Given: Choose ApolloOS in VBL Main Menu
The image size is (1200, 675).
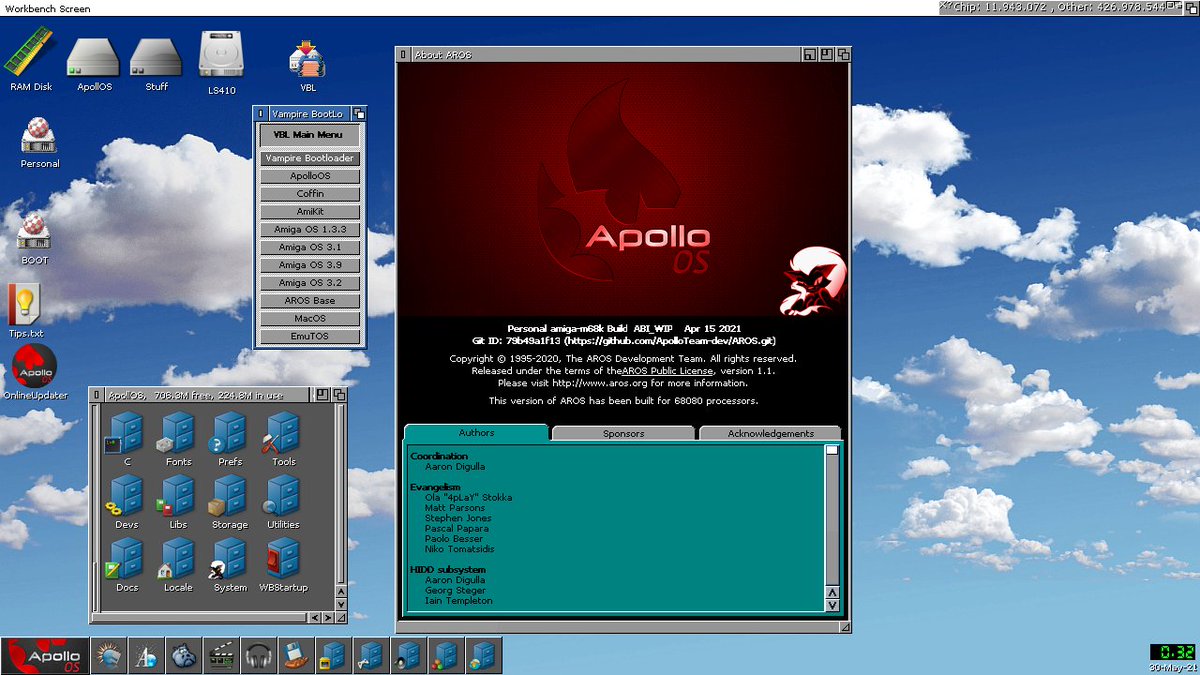Looking at the screenshot, I should [x=310, y=176].
